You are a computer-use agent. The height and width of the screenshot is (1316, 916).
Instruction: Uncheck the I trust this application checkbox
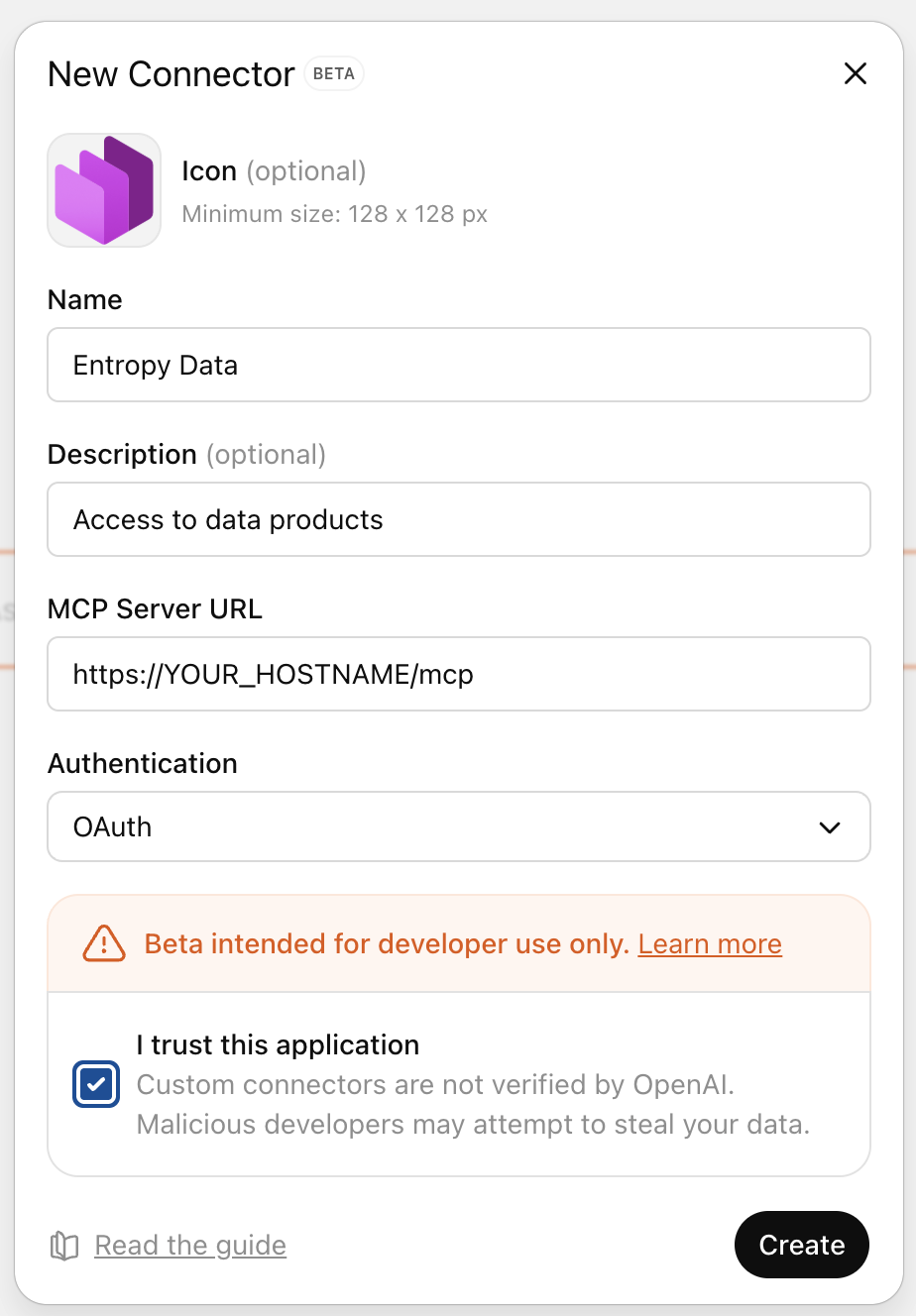pos(95,1084)
